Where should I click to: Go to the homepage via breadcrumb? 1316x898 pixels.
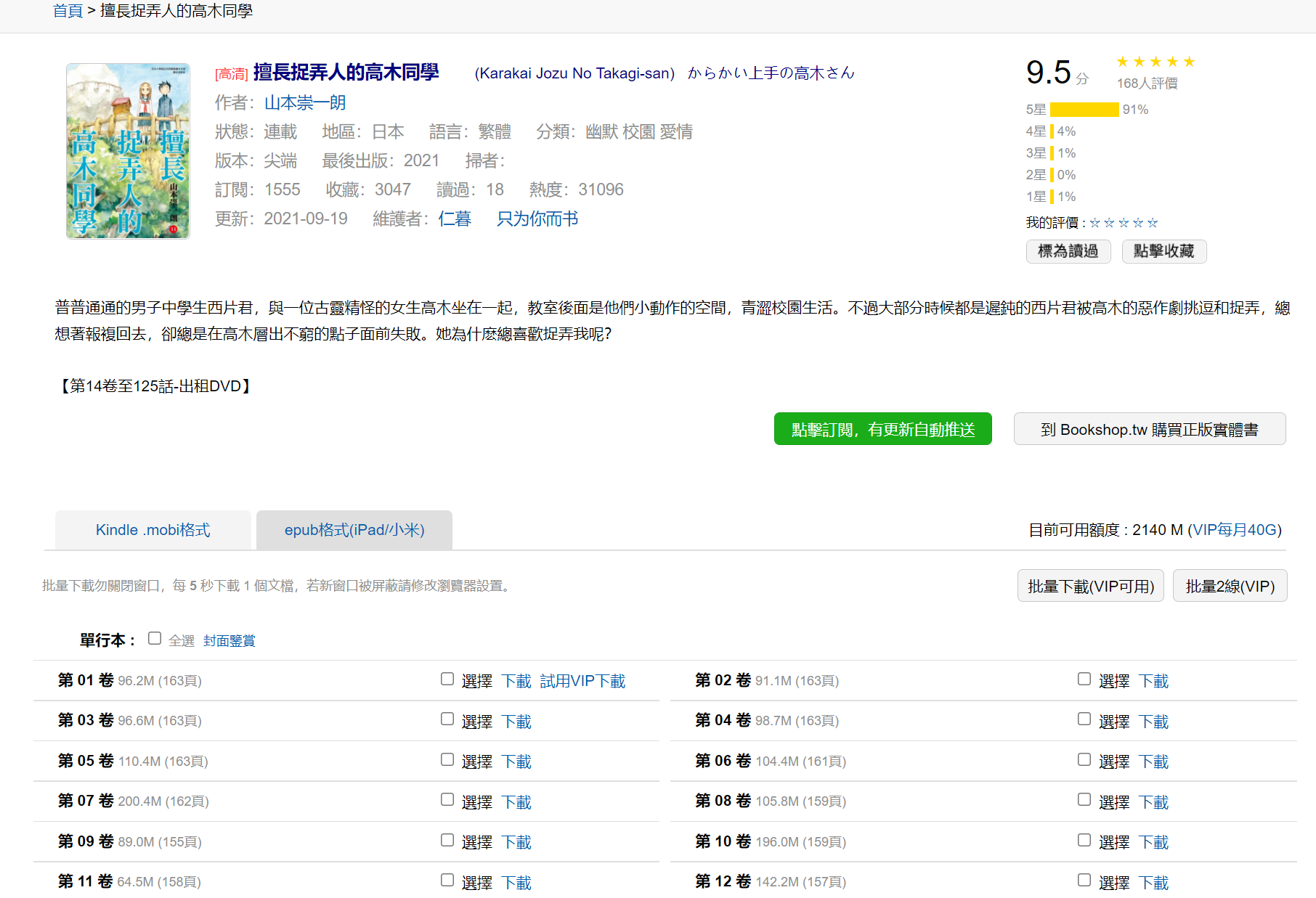[68, 11]
